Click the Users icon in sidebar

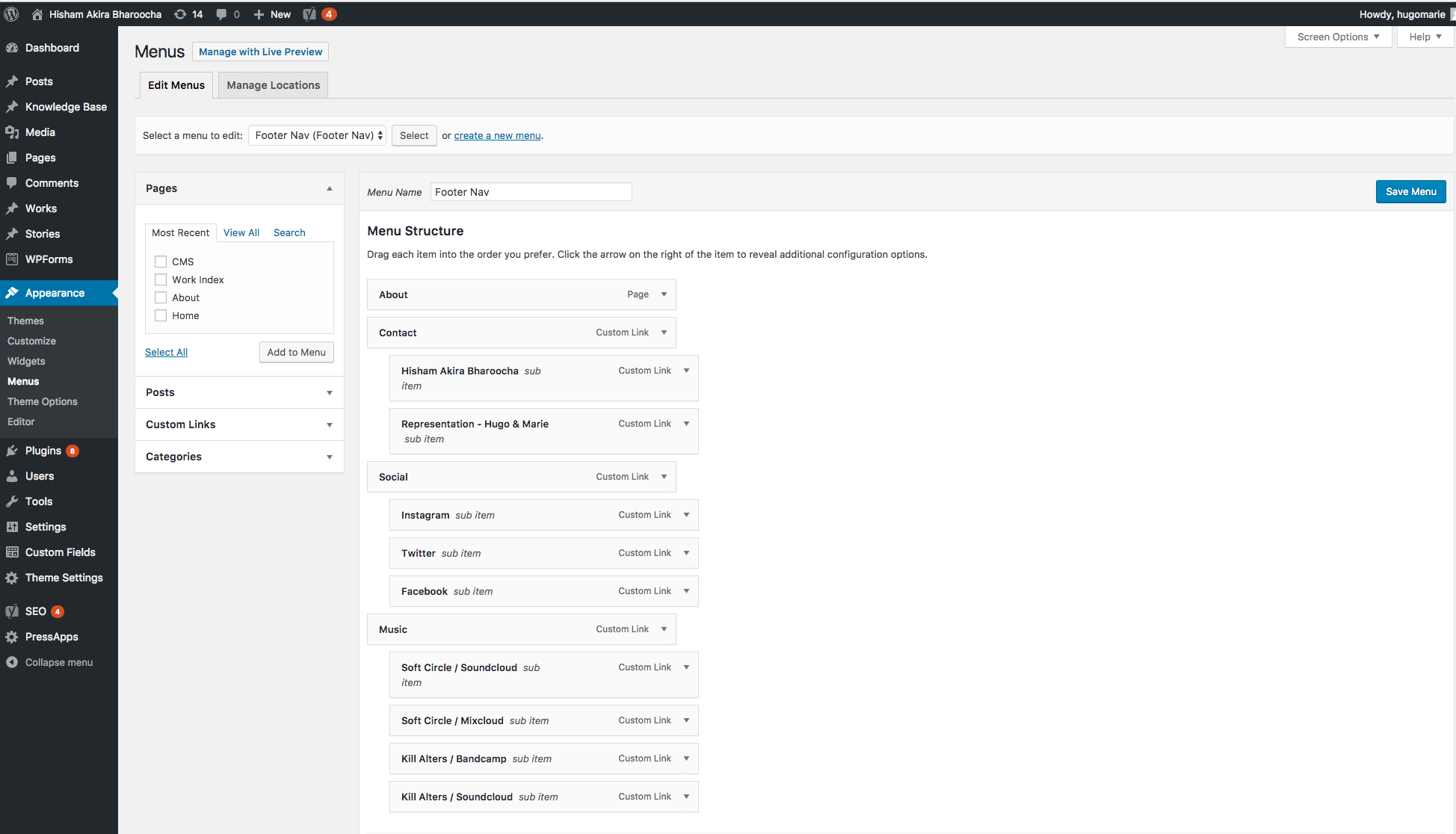[12, 476]
